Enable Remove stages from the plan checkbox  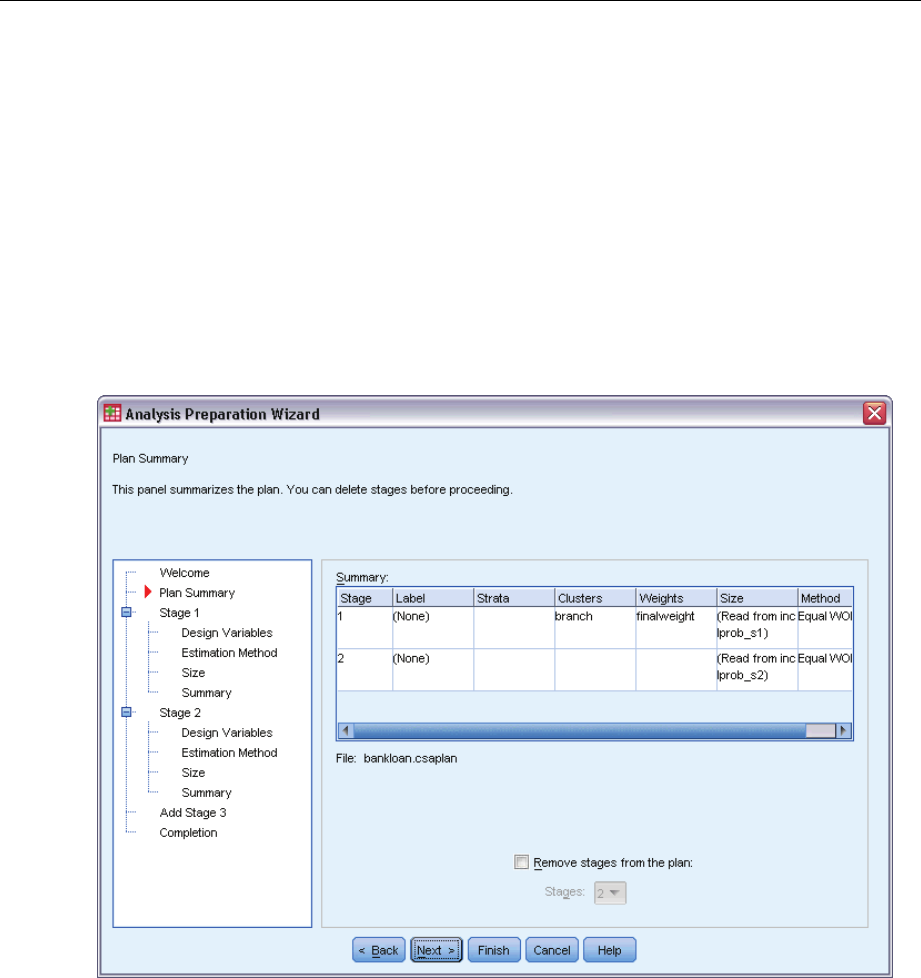pos(521,862)
